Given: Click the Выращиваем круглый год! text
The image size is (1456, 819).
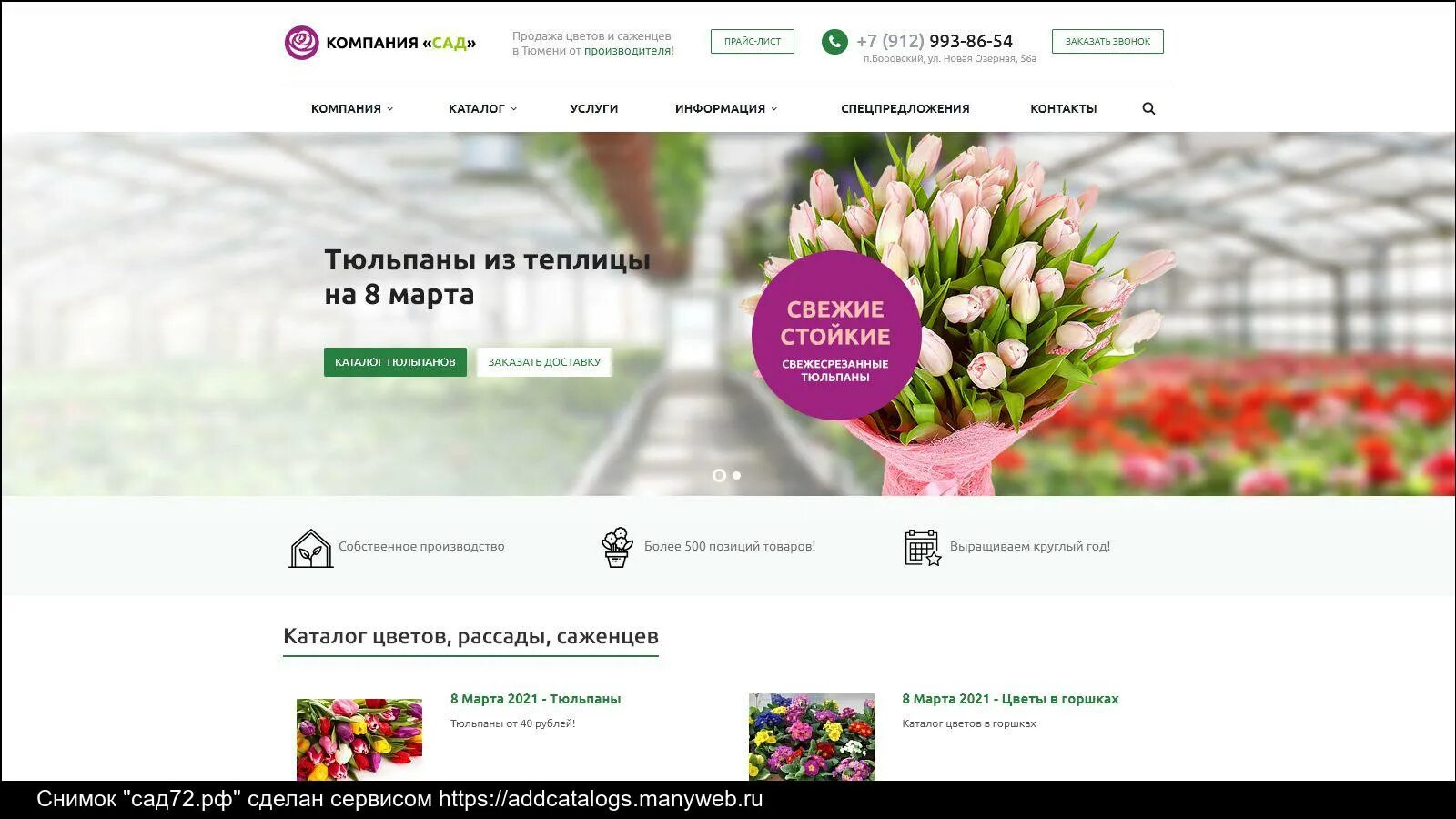Looking at the screenshot, I should click(1030, 547).
